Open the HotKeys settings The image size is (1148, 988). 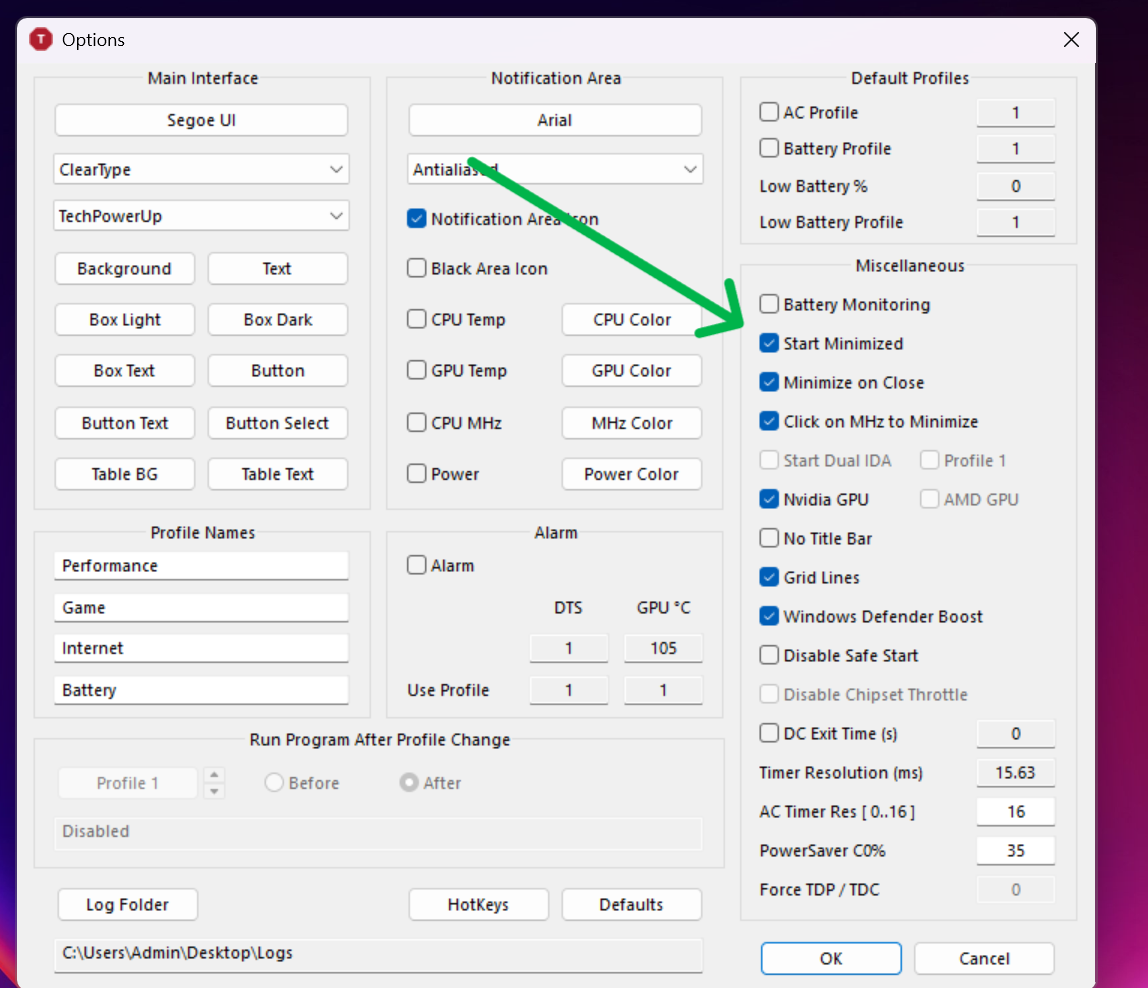[x=479, y=905]
